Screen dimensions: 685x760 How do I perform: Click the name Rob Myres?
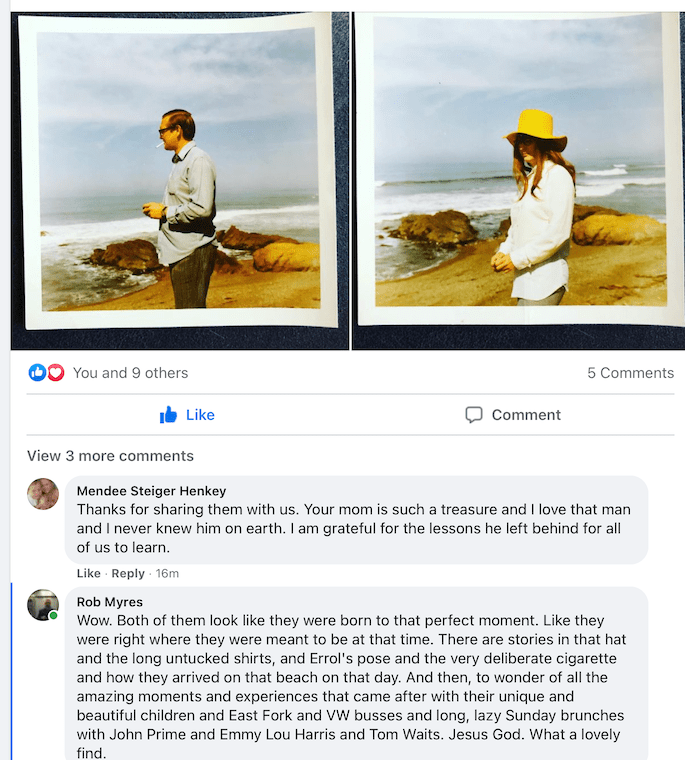(x=110, y=602)
